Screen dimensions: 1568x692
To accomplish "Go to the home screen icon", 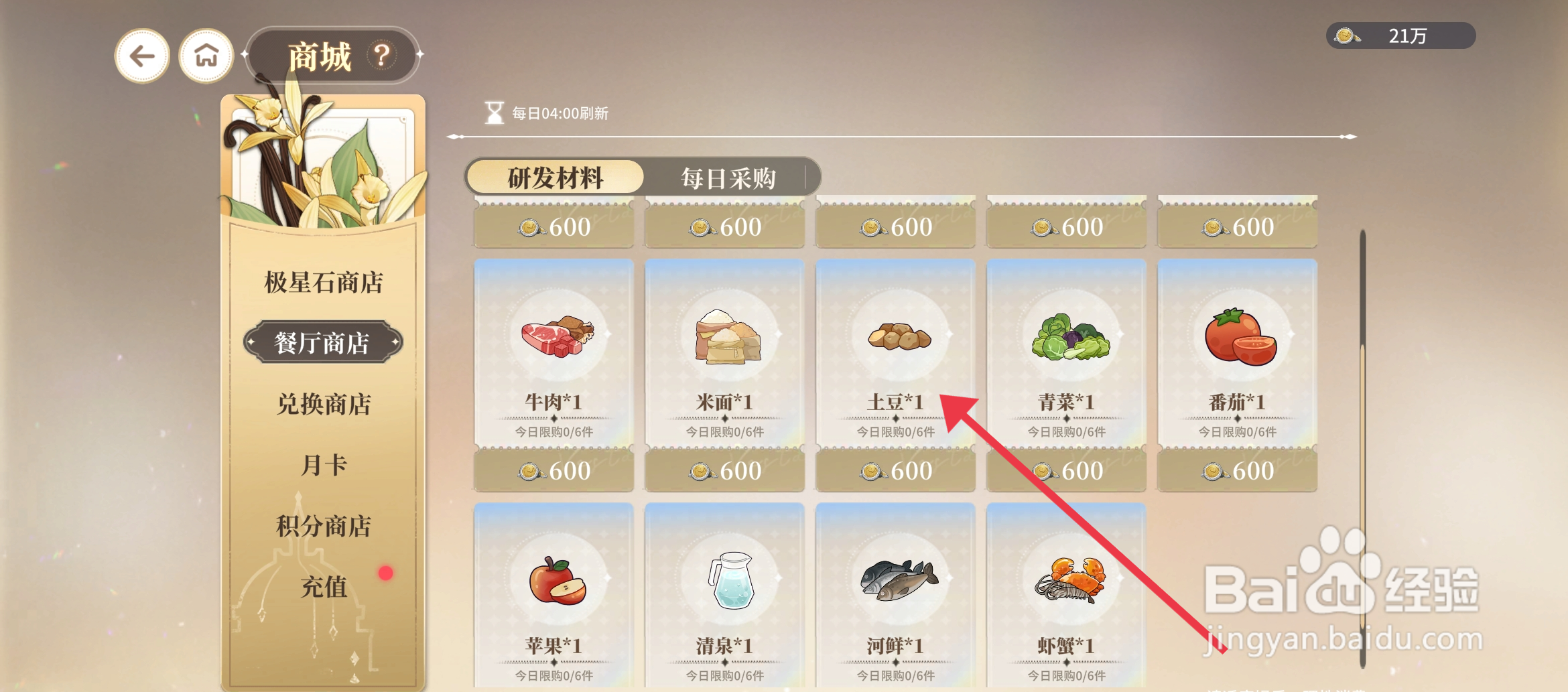I will click(x=206, y=56).
